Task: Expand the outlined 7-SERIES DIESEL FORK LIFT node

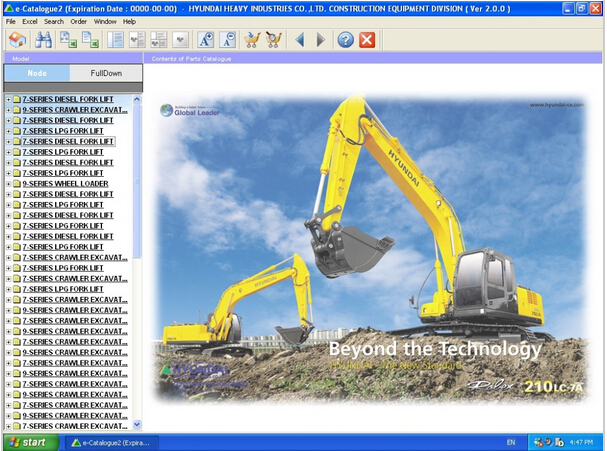Action: [8, 142]
